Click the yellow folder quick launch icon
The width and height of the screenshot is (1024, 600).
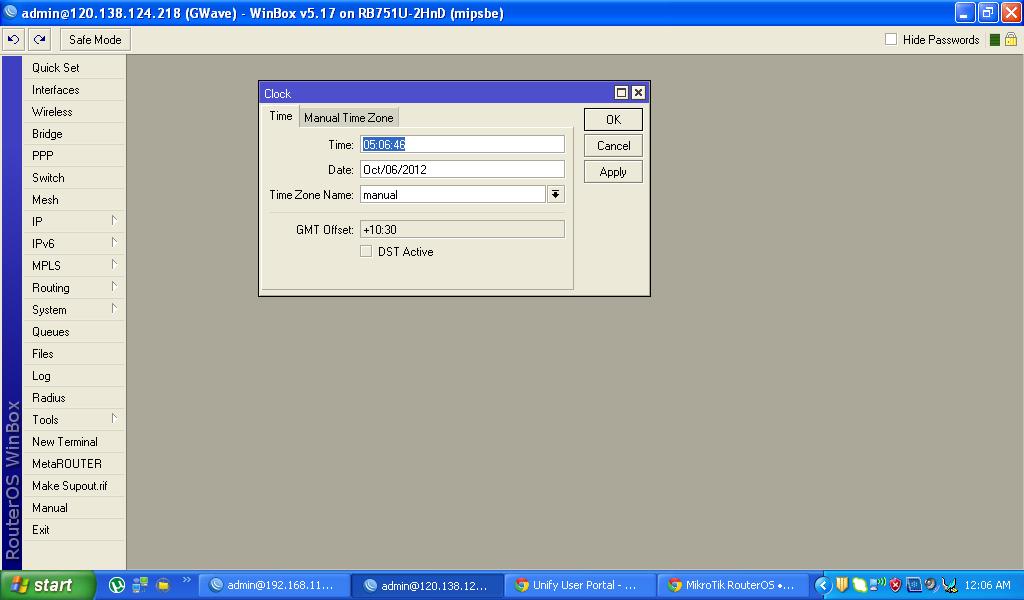(163, 585)
